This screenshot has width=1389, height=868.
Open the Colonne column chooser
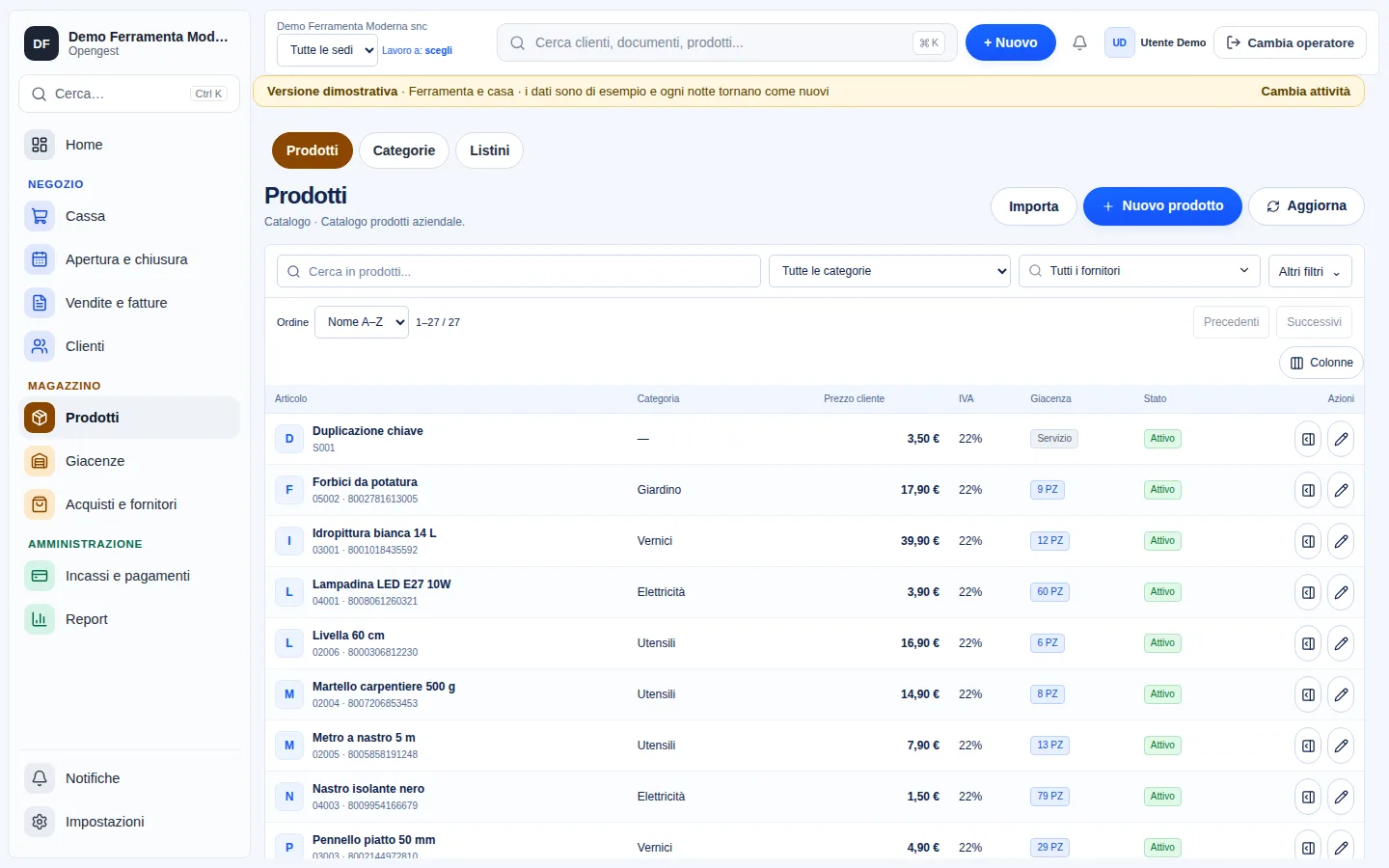pos(1321,363)
